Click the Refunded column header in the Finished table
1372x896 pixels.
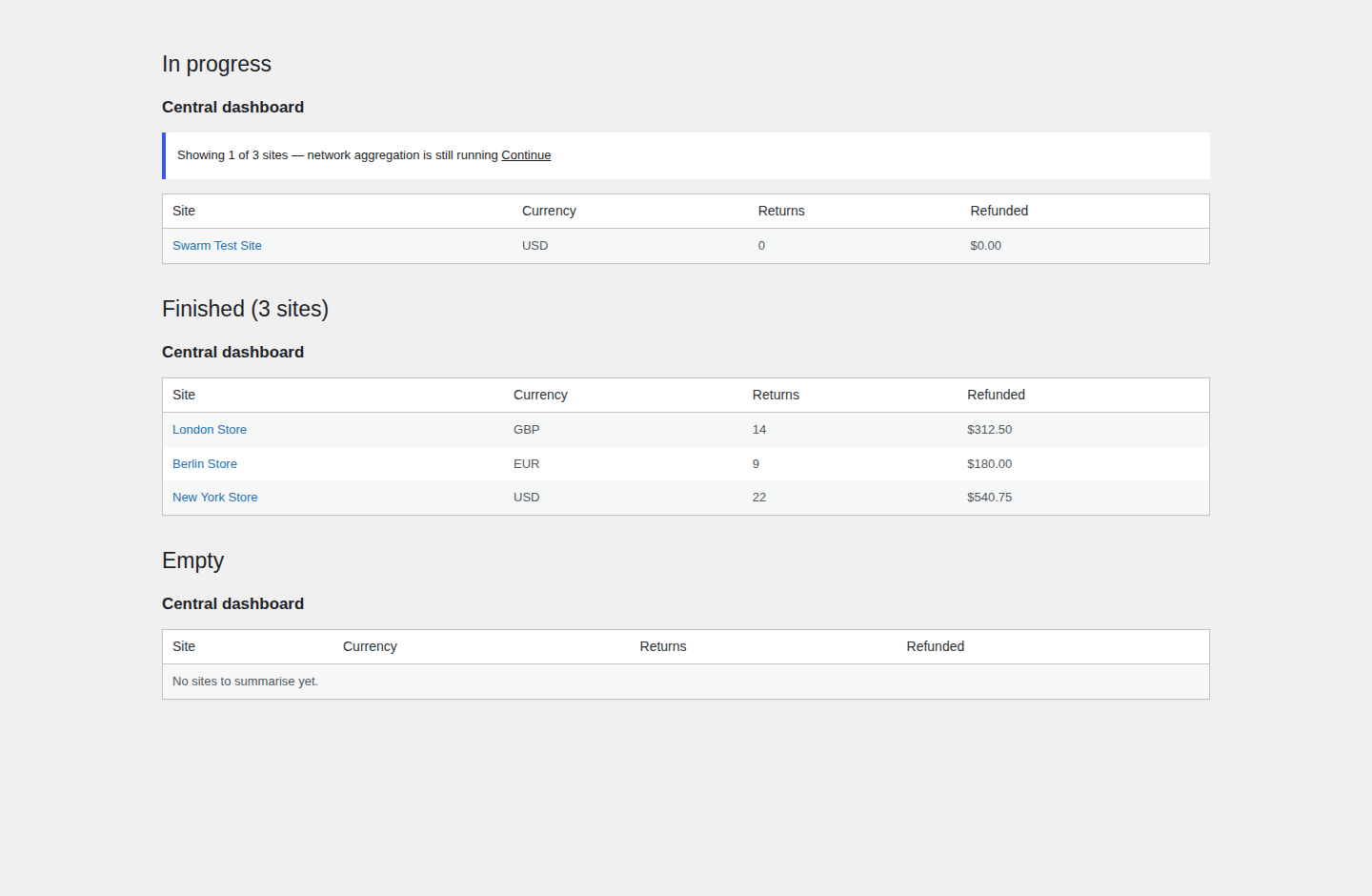[996, 395]
